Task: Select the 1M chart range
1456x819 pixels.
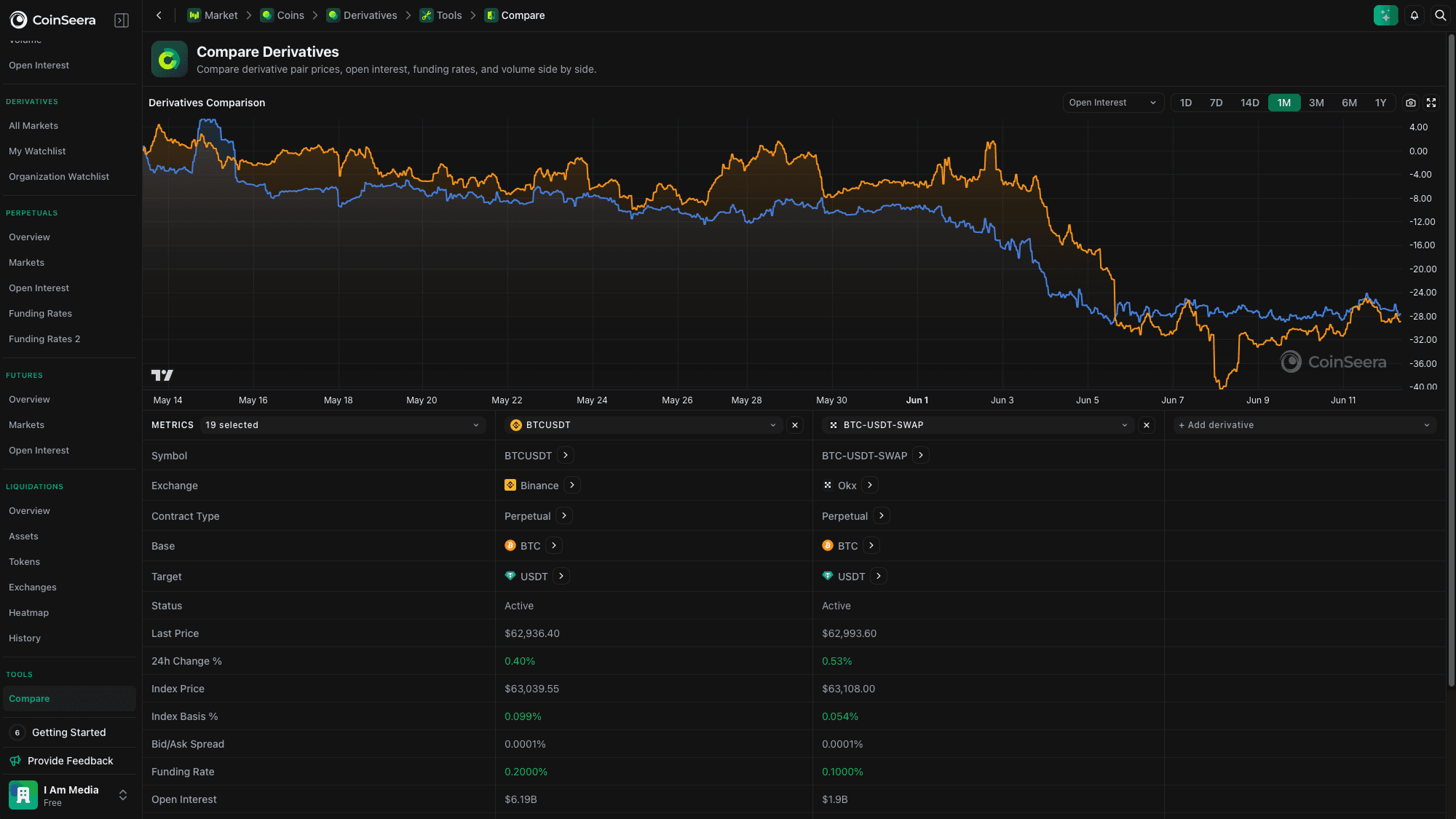Action: tap(1284, 103)
